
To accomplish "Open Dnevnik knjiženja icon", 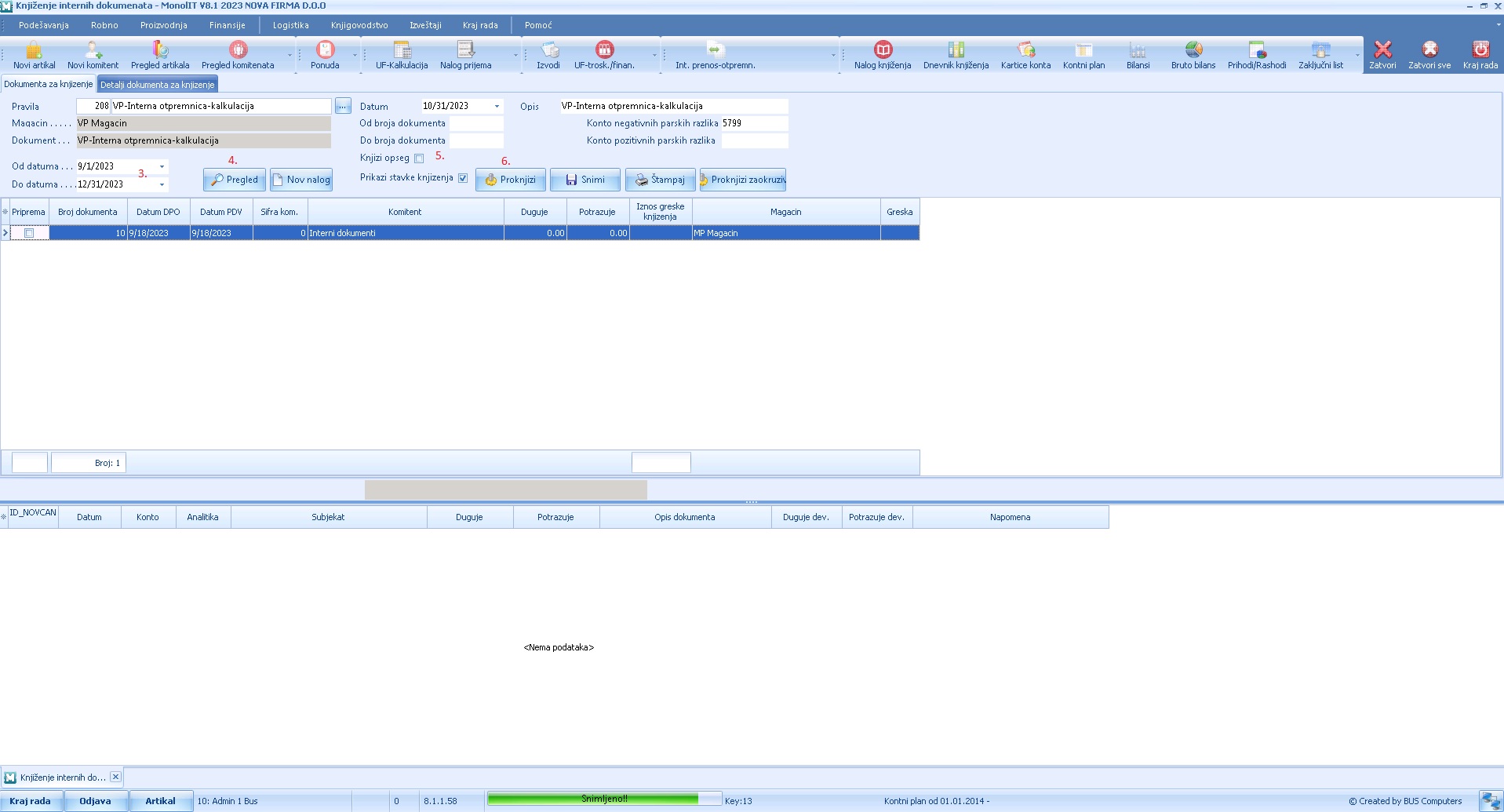I will tap(956, 55).
